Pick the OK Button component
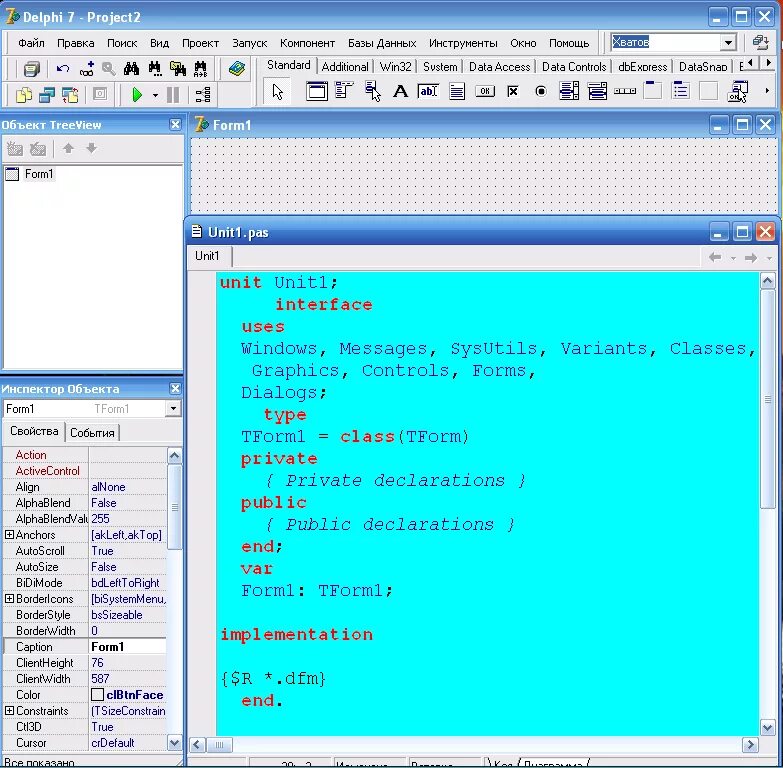Screen dimensions: 783x768 point(485,91)
